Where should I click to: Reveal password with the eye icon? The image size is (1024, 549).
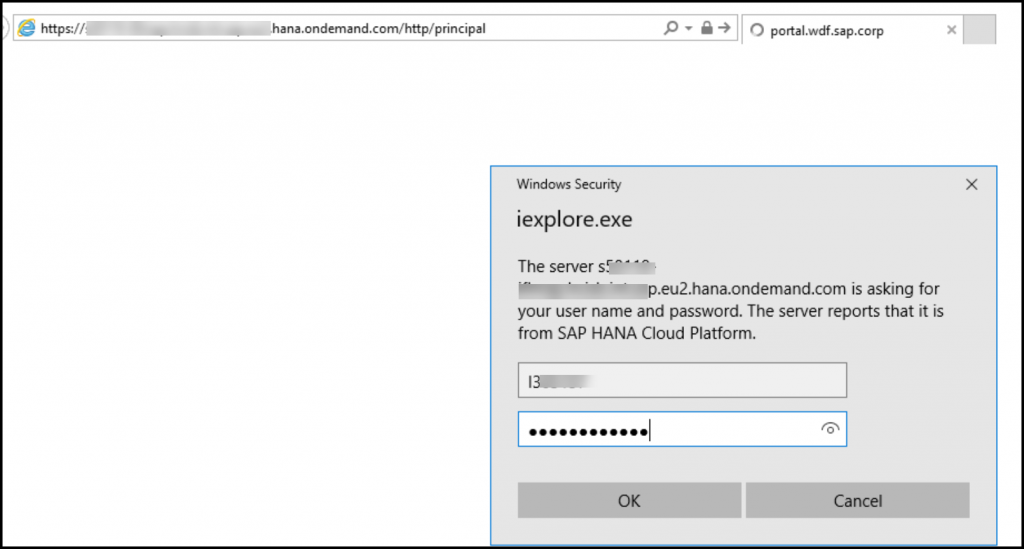coord(829,429)
